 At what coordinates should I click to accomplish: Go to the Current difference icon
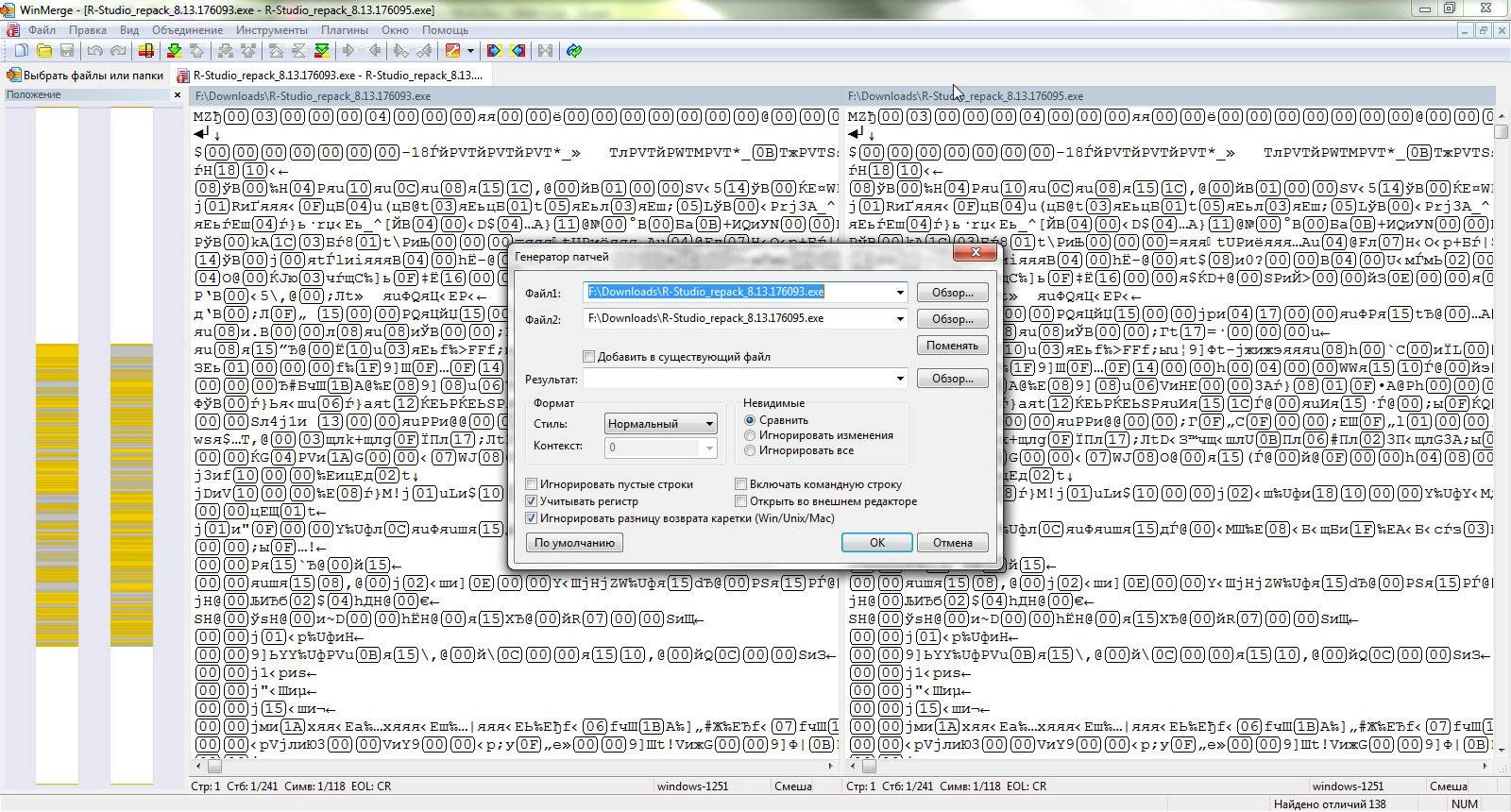tap(298, 51)
